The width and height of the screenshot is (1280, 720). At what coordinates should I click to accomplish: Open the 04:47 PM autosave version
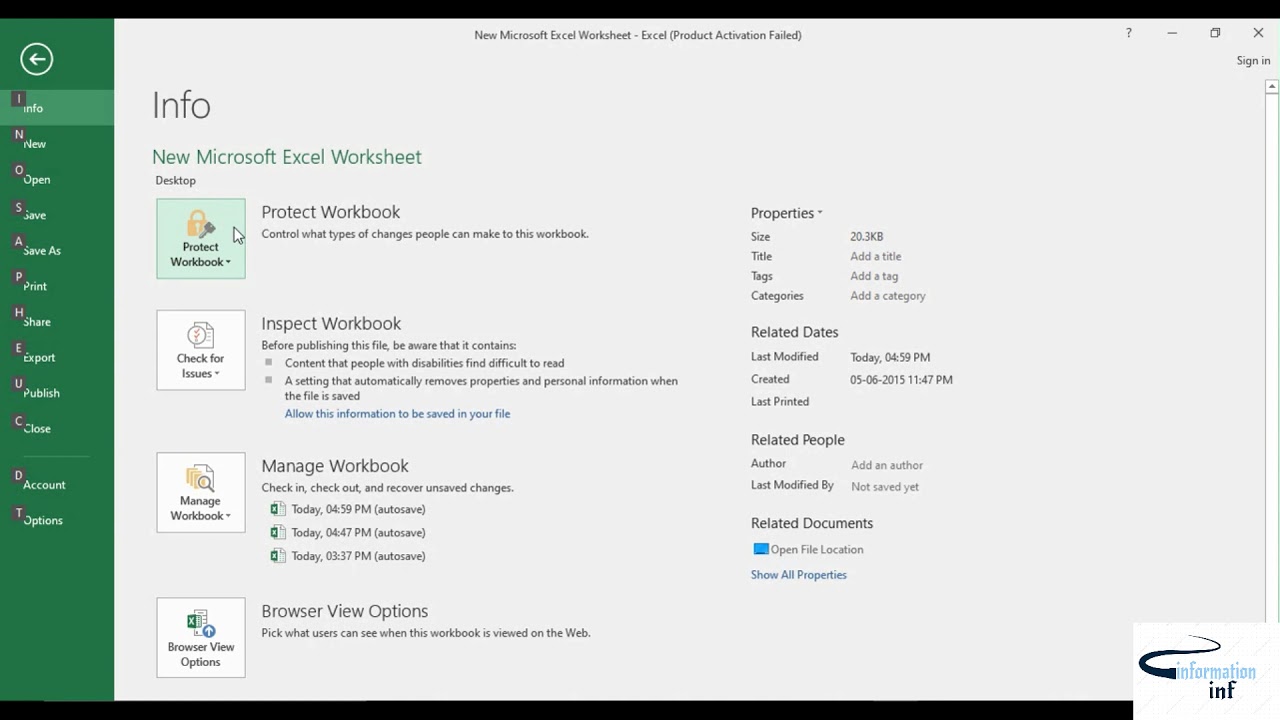(x=358, y=533)
